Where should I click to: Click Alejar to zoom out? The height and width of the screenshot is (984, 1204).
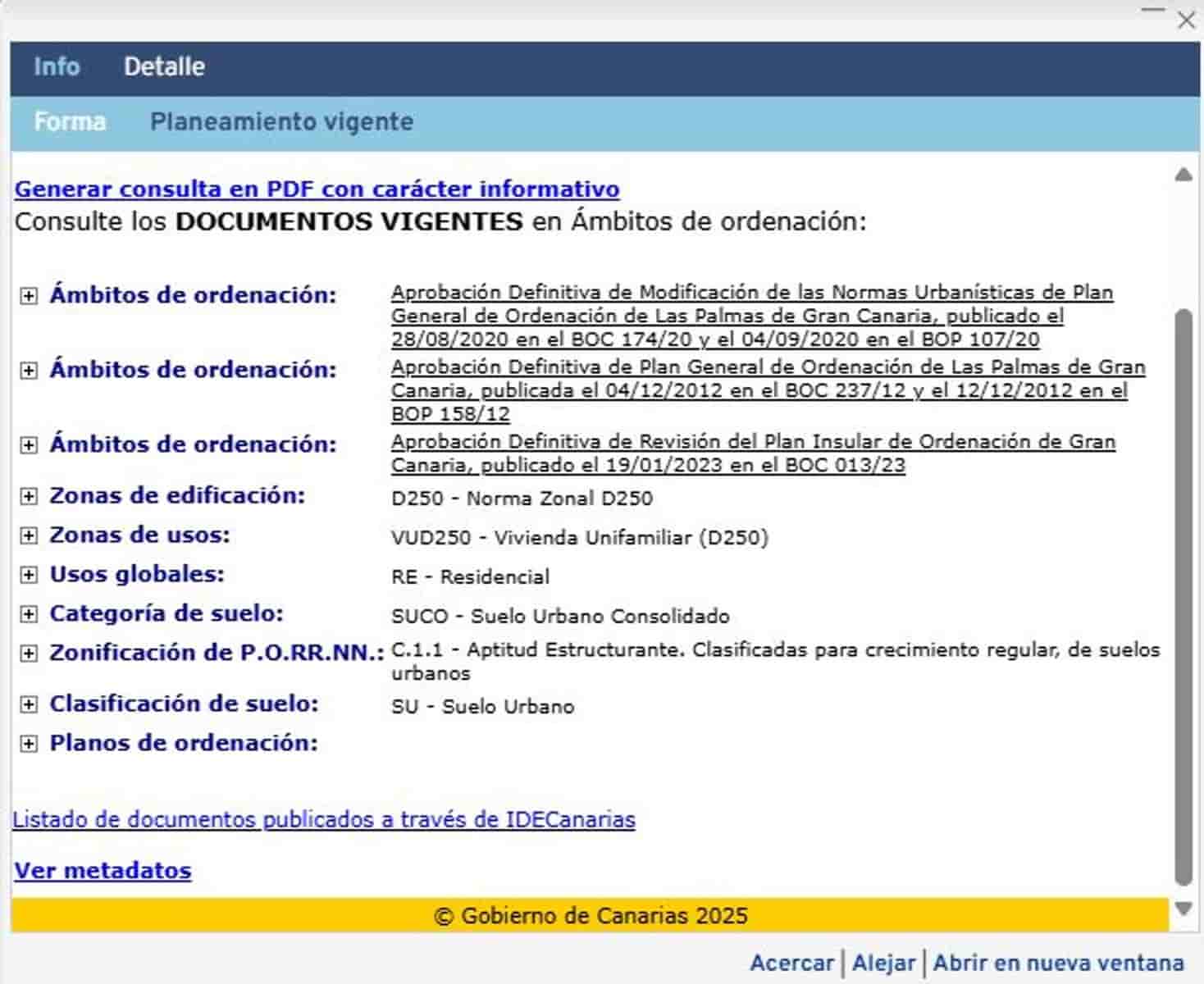coord(883,963)
